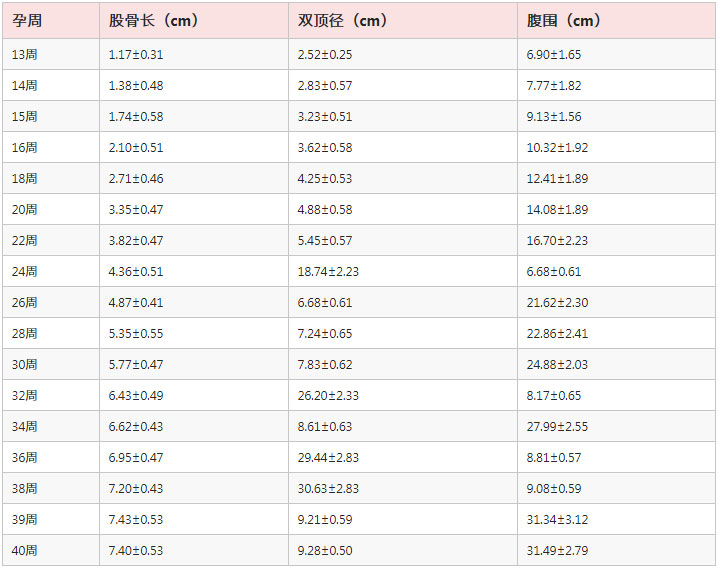Viewport: 718px width, 568px height.
Task: Click the 18周 row label
Action: tap(24, 179)
